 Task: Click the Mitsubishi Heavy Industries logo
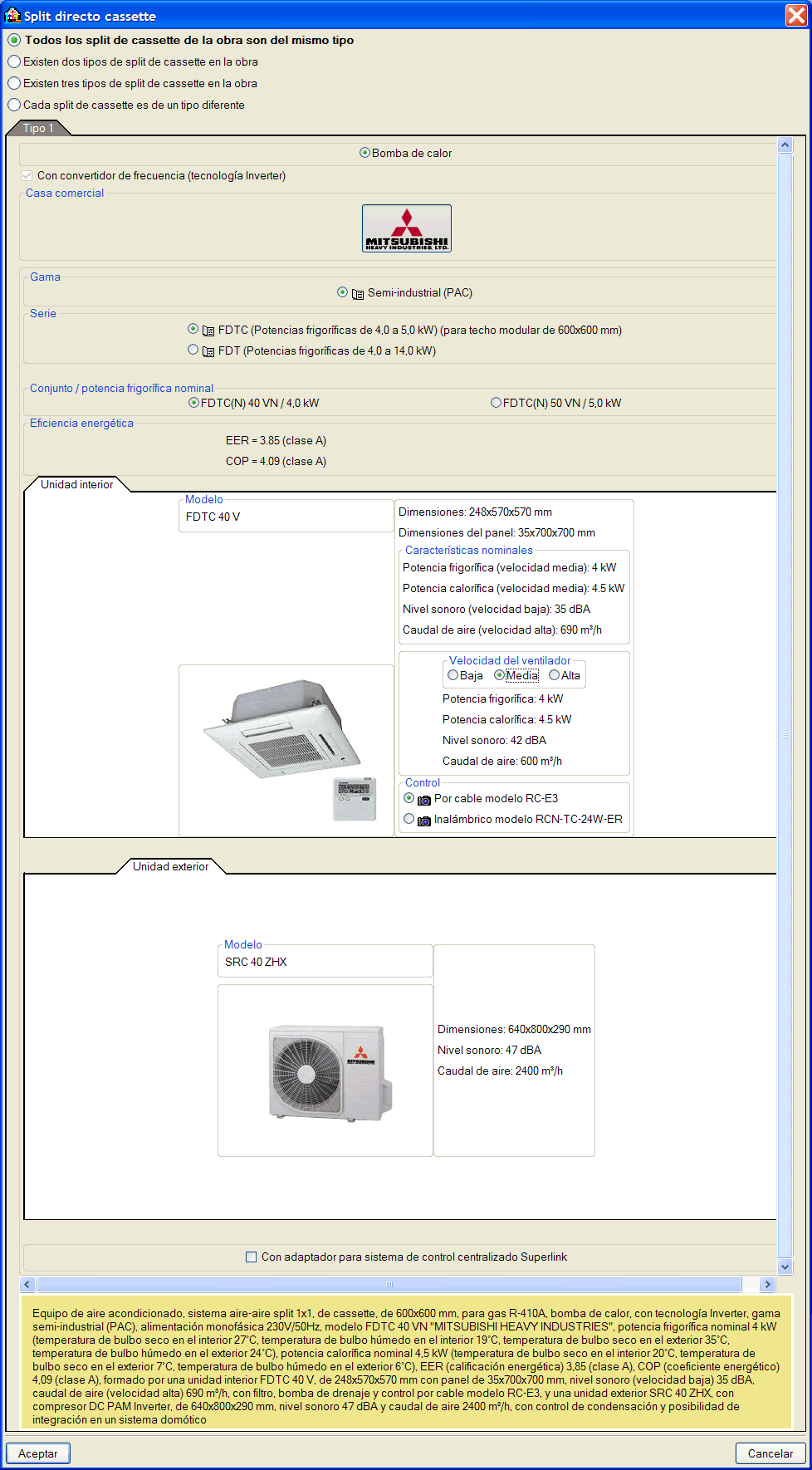coord(407,228)
